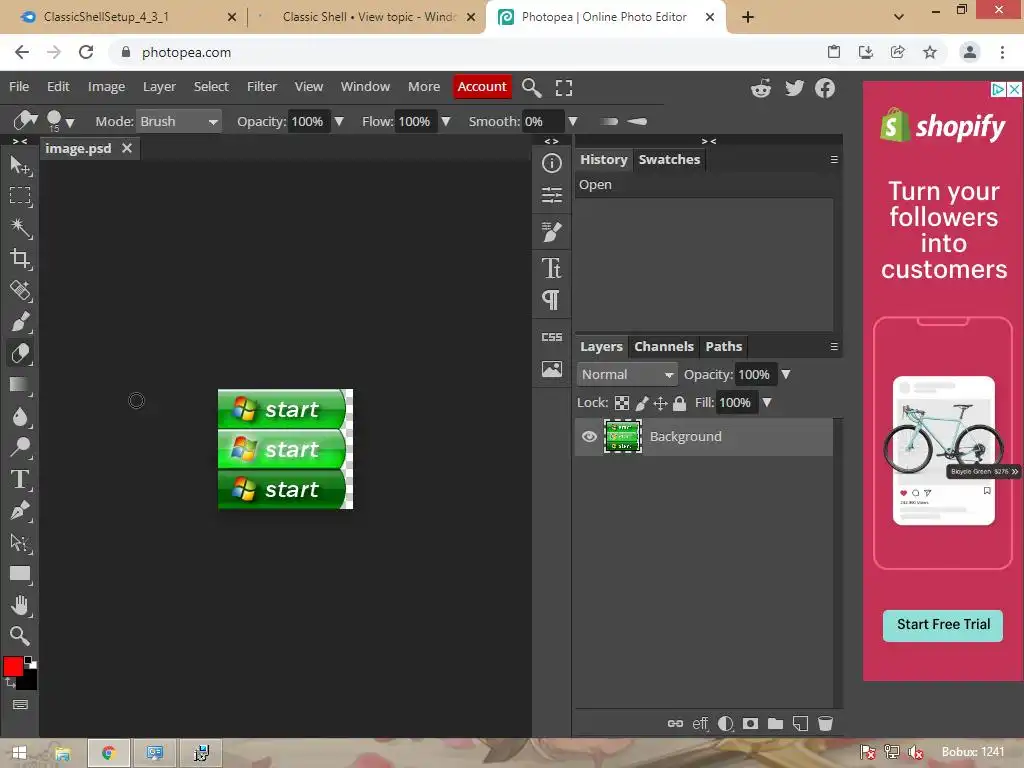Image resolution: width=1024 pixels, height=768 pixels.
Task: Select the Eraser tool
Action: [x=20, y=353]
